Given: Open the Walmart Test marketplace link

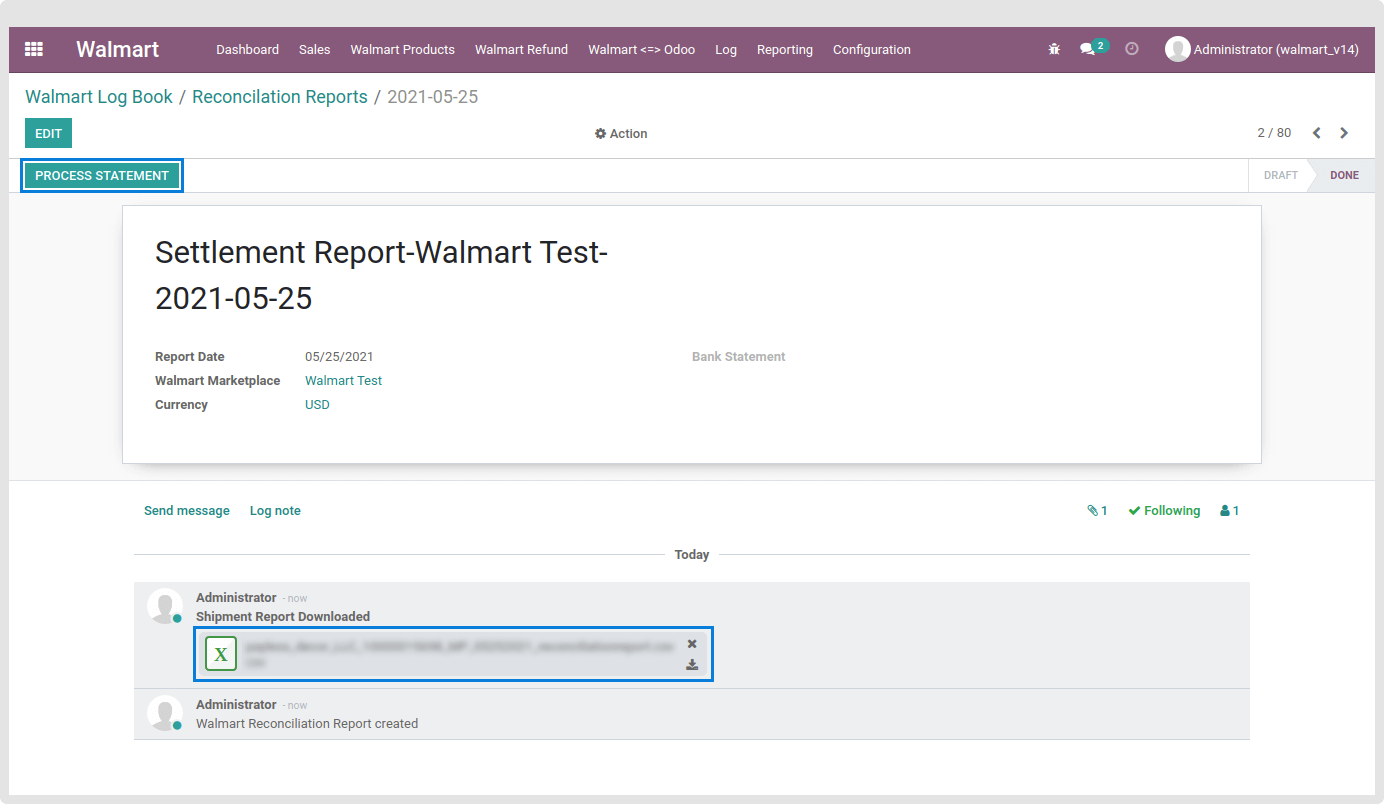Looking at the screenshot, I should pos(343,381).
